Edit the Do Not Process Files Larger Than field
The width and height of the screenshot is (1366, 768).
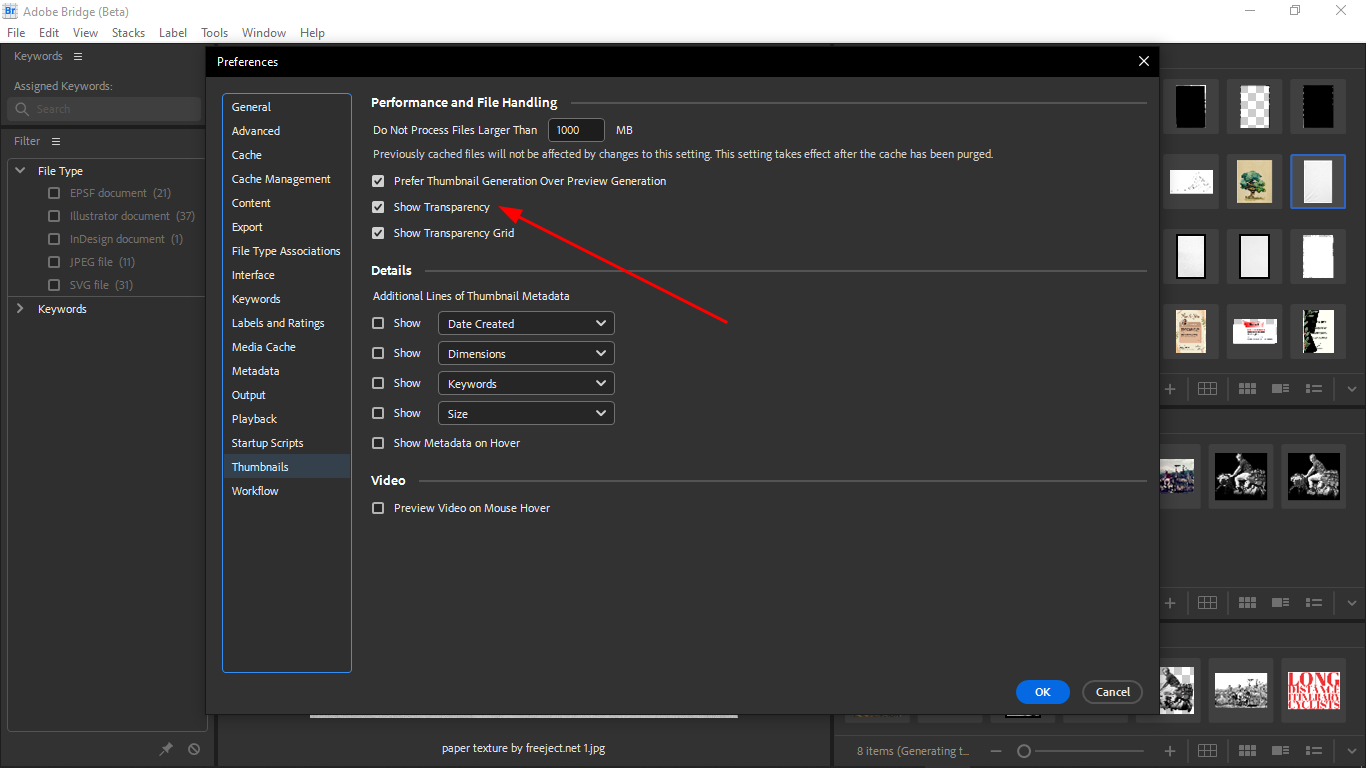(576, 129)
